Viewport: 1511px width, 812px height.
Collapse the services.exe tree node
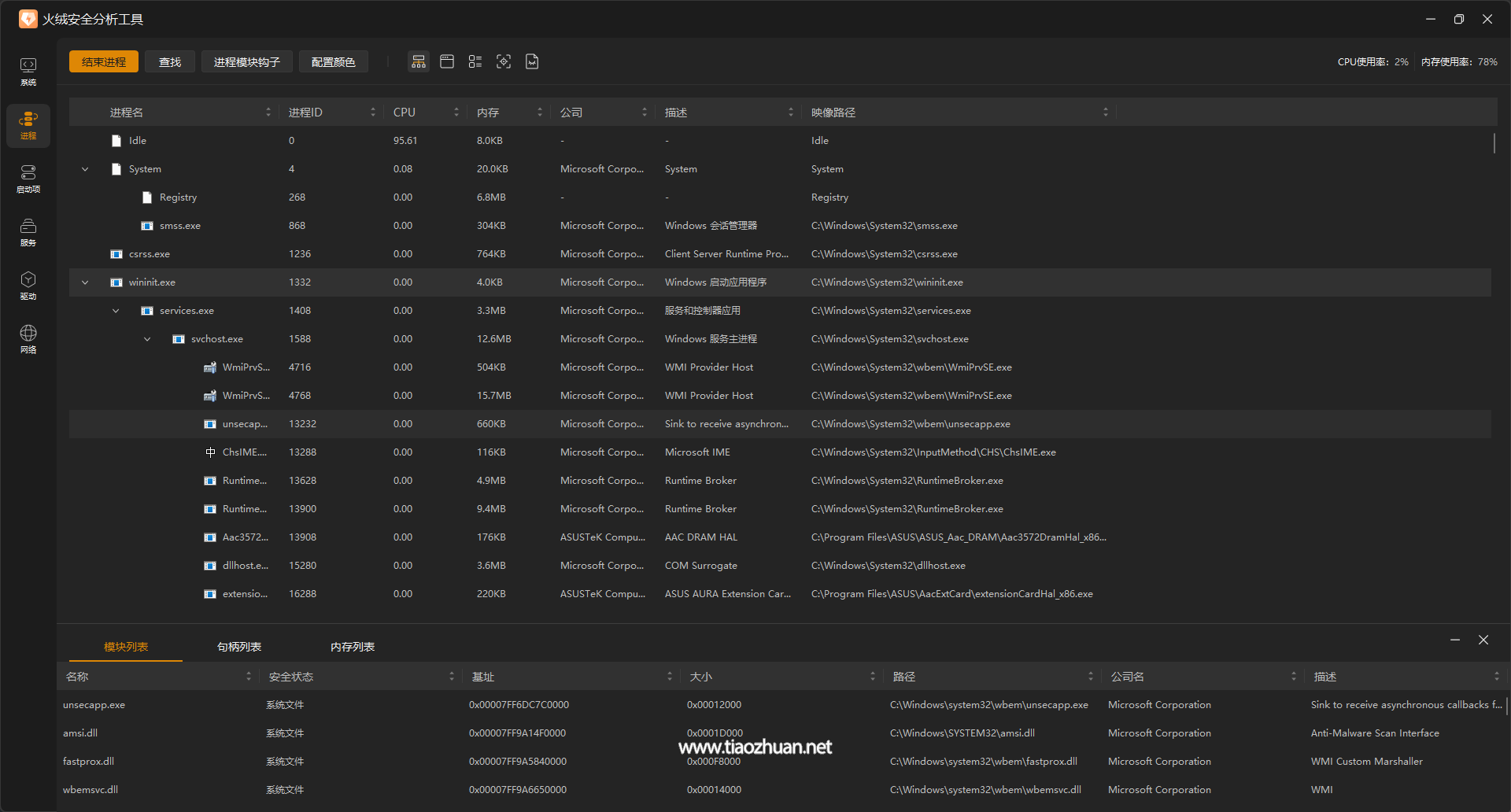[116, 311]
